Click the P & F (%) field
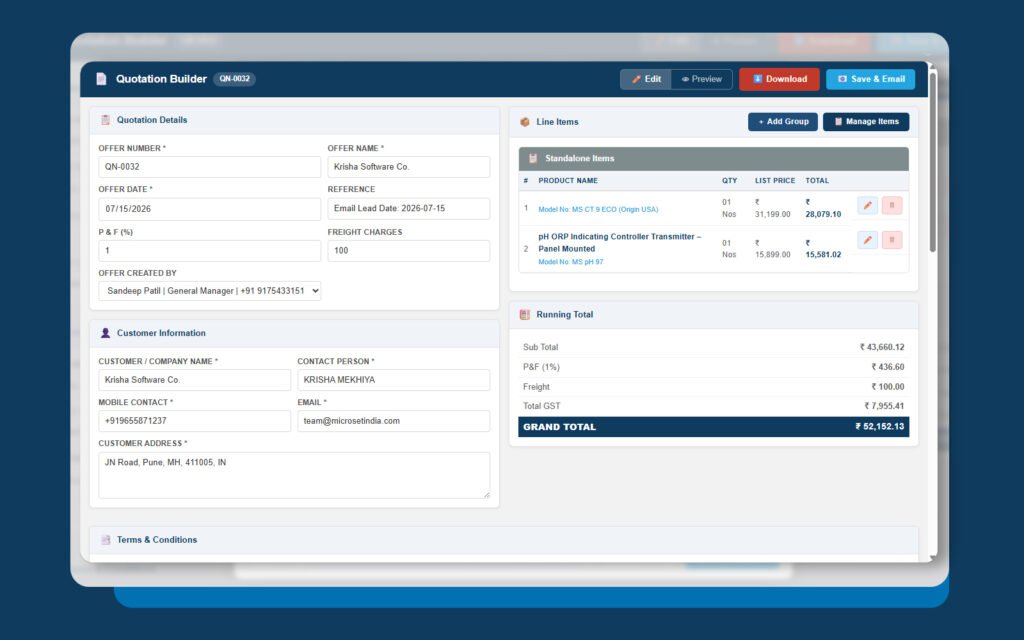The height and width of the screenshot is (640, 1024). [x=210, y=251]
